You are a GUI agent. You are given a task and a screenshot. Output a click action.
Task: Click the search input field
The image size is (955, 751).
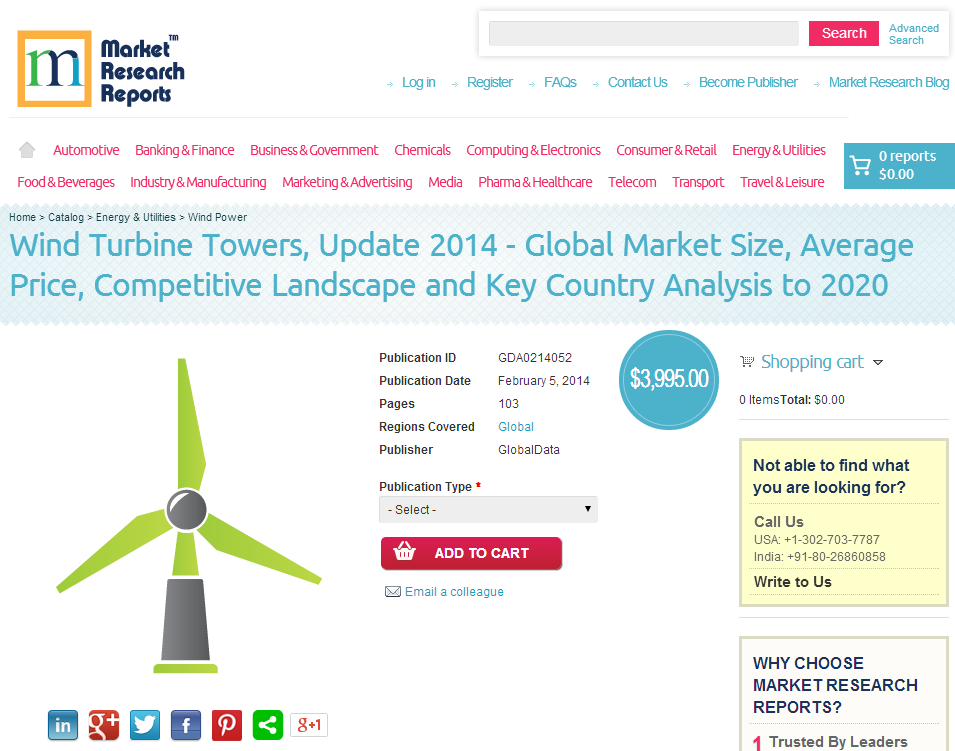point(643,33)
